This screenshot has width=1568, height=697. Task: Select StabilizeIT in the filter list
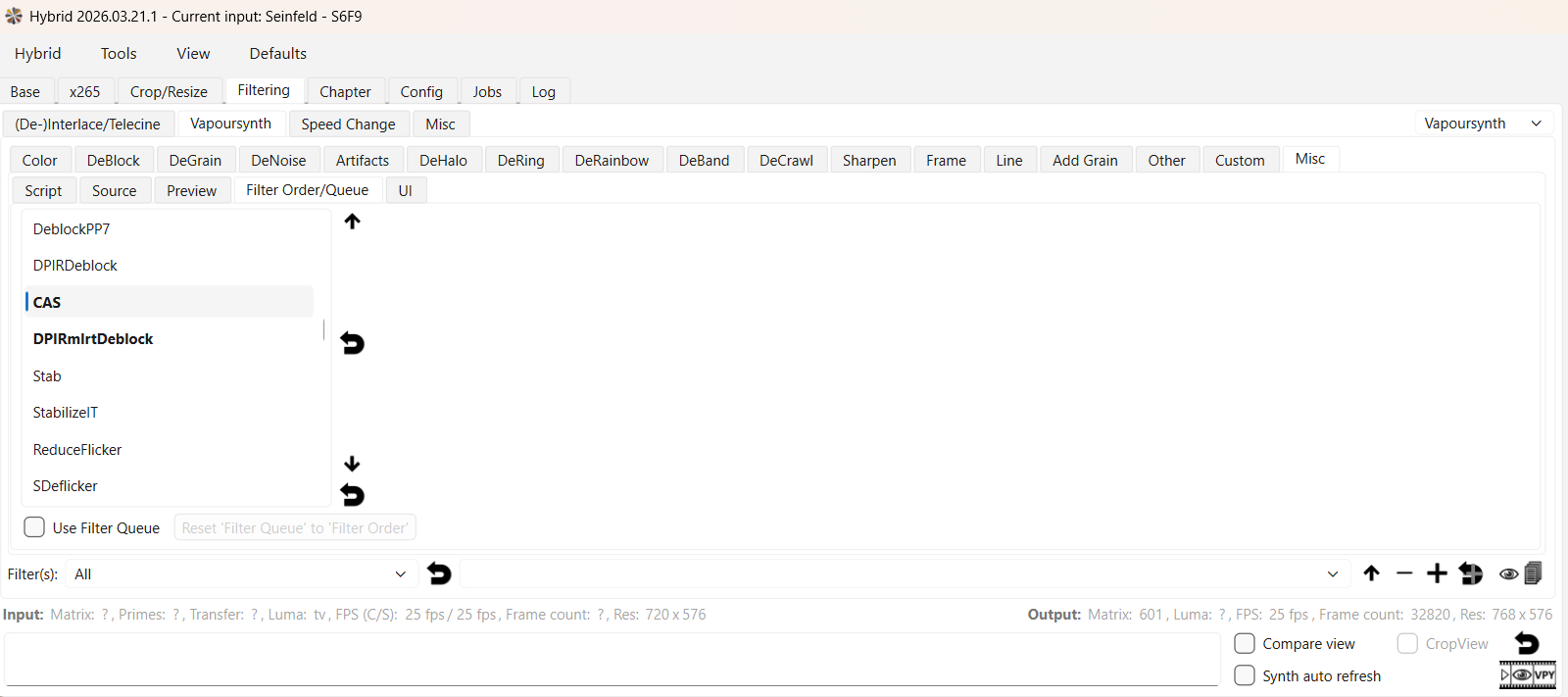(169, 412)
